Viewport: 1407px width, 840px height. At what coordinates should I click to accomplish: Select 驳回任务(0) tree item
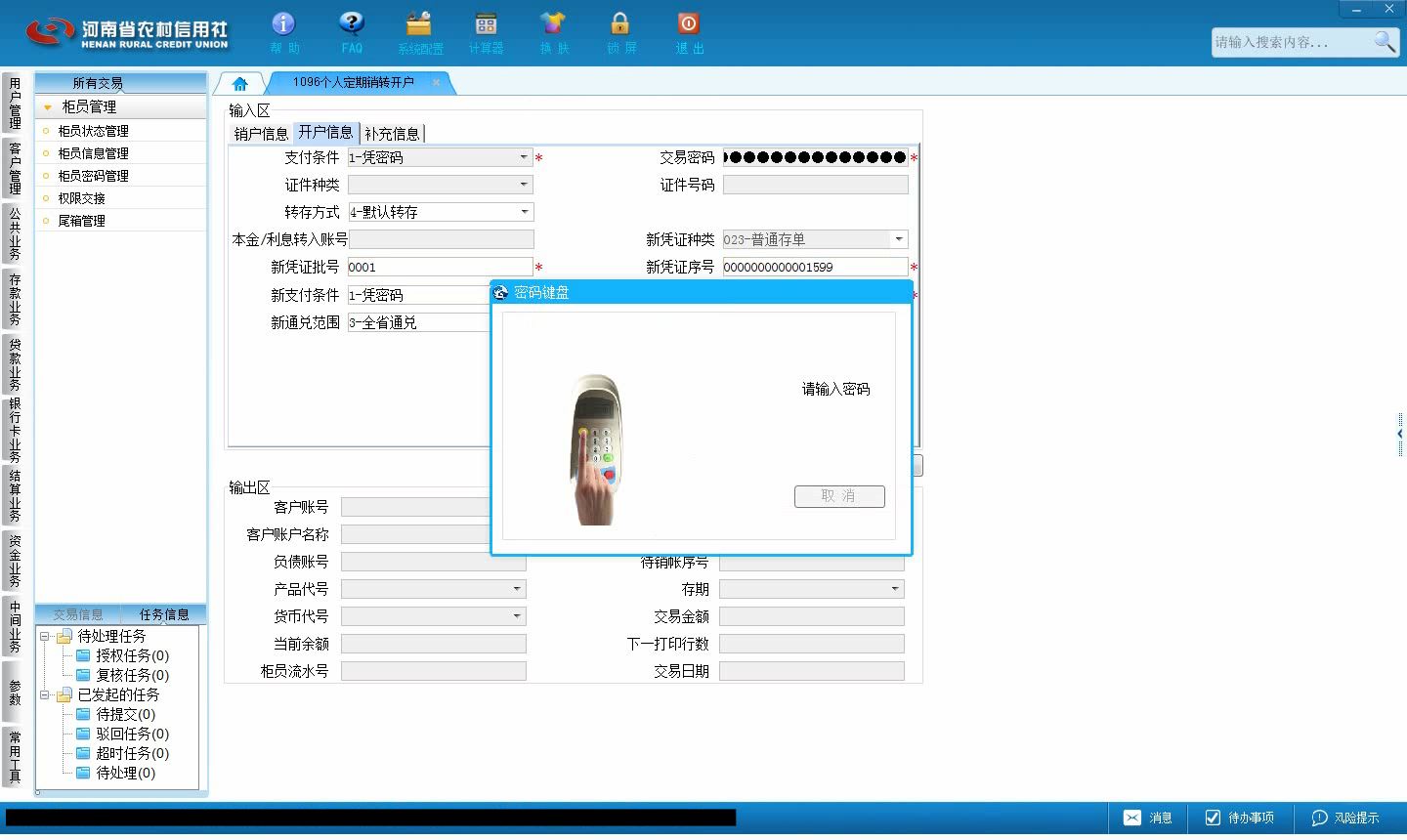(x=132, y=734)
